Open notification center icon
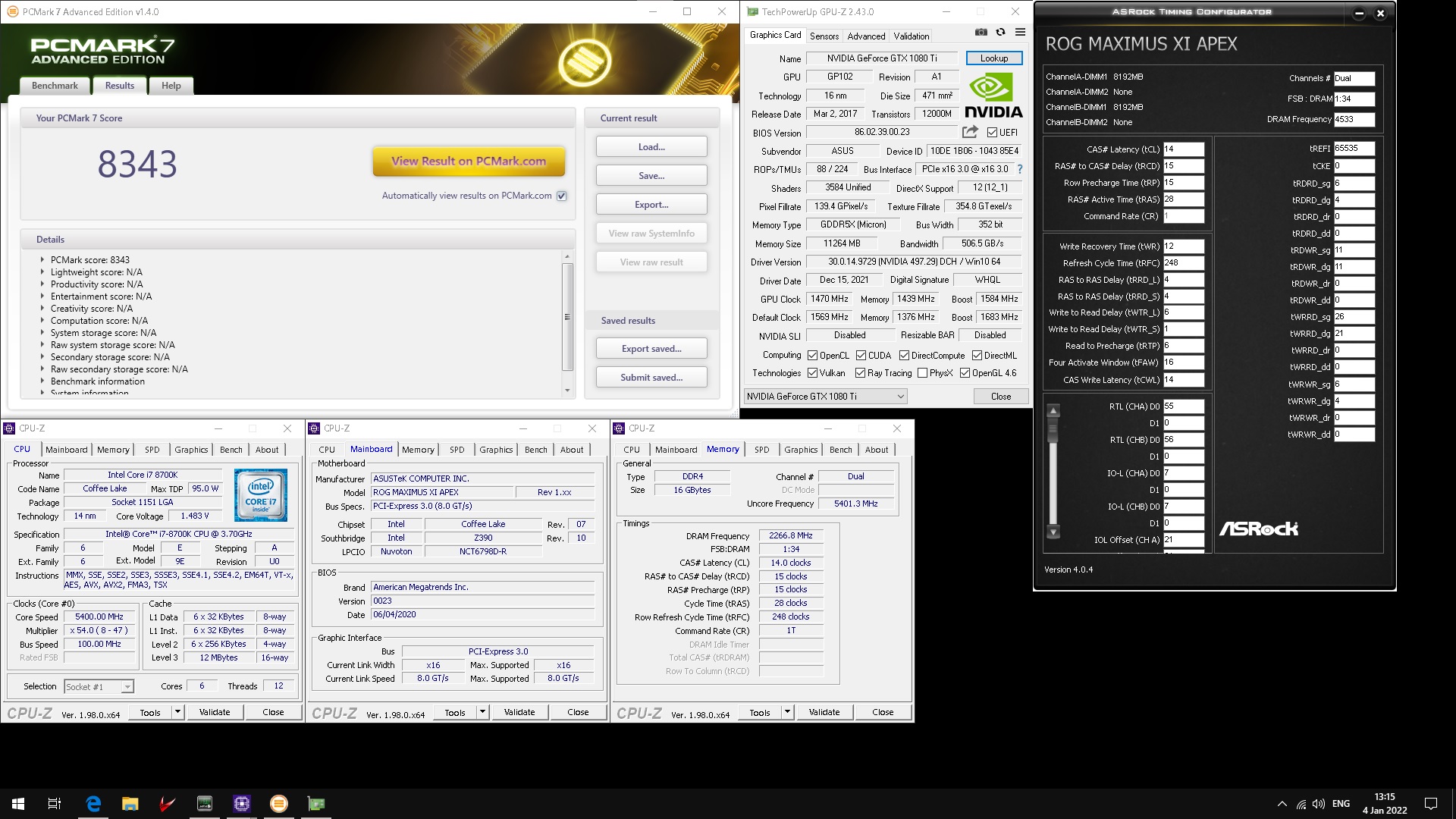The height and width of the screenshot is (819, 1456). (1431, 804)
